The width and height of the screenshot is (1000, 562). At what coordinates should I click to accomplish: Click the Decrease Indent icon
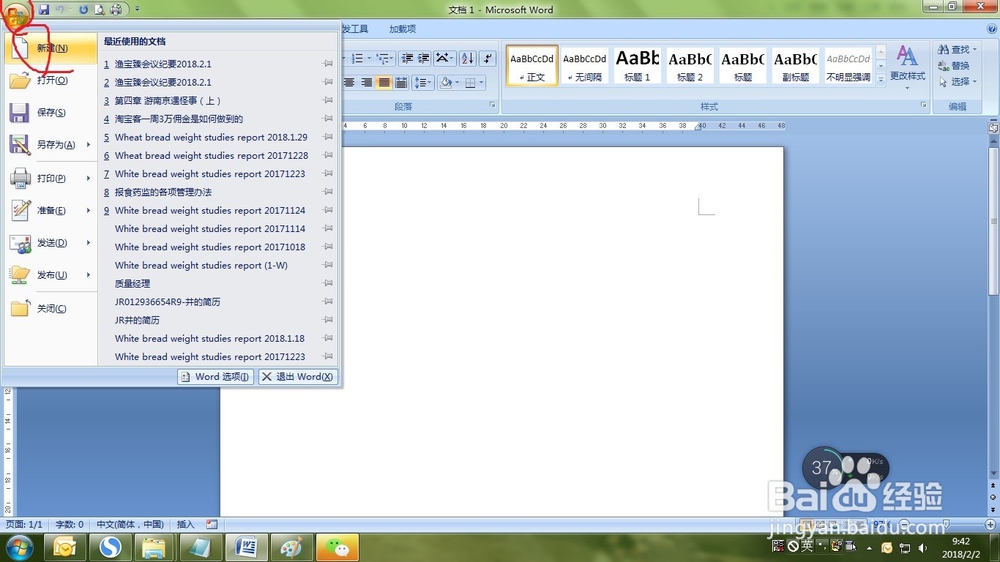pos(407,59)
